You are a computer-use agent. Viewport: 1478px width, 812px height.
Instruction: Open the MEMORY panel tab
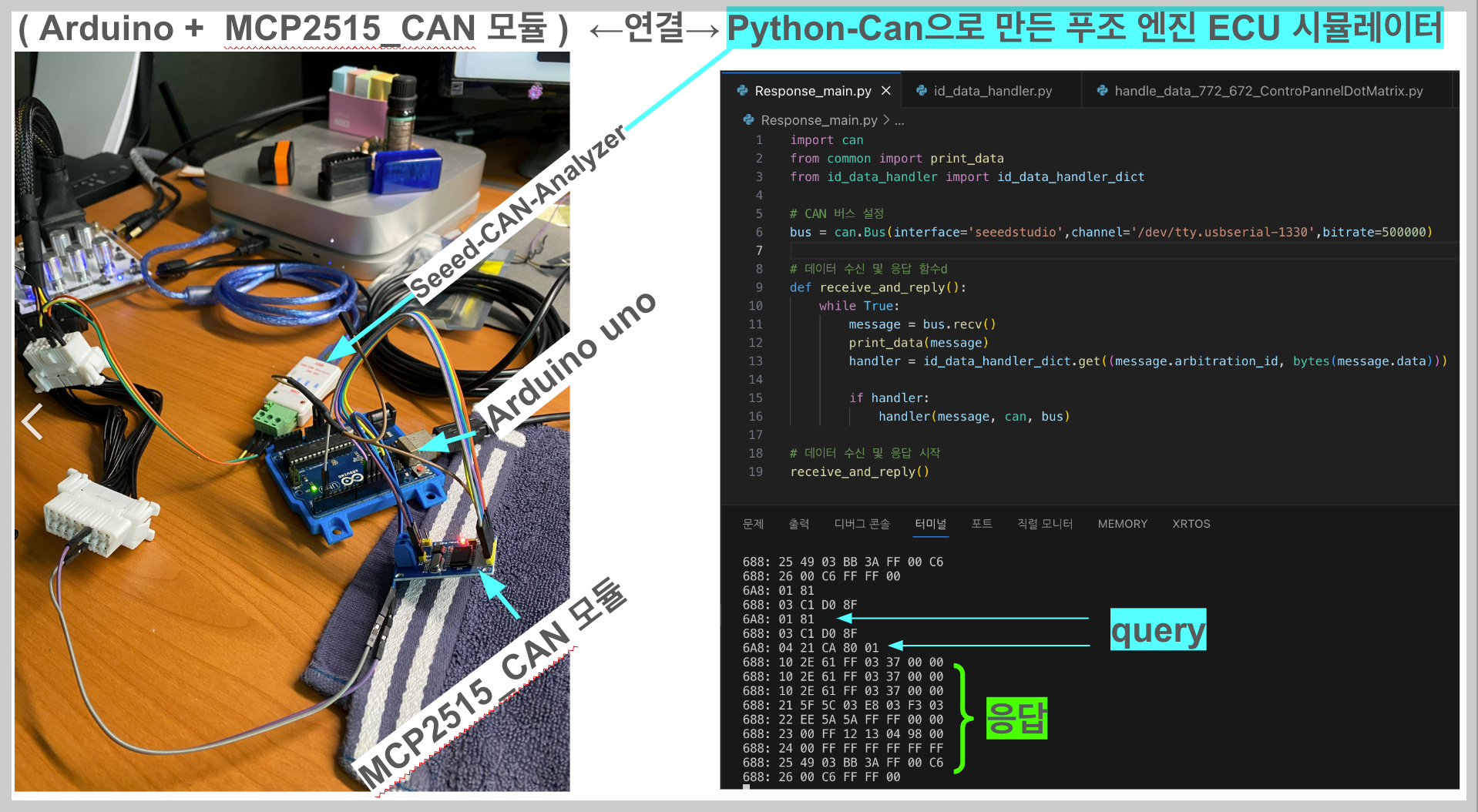click(1122, 524)
